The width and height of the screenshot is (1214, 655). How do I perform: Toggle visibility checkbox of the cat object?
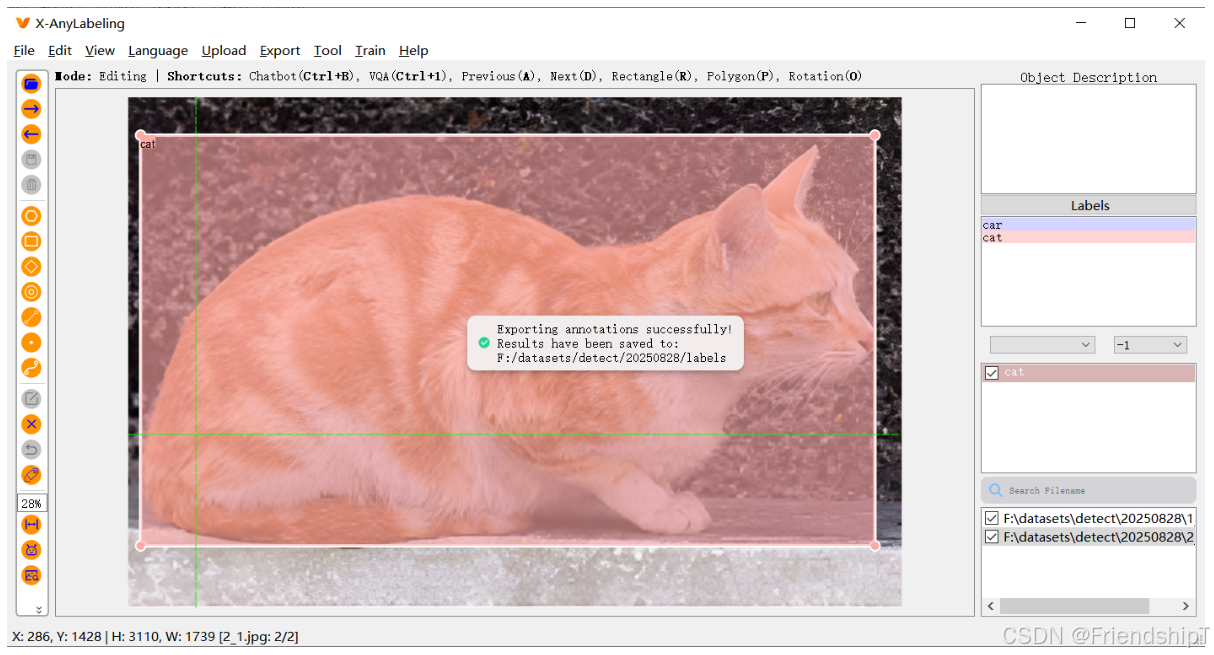(991, 372)
